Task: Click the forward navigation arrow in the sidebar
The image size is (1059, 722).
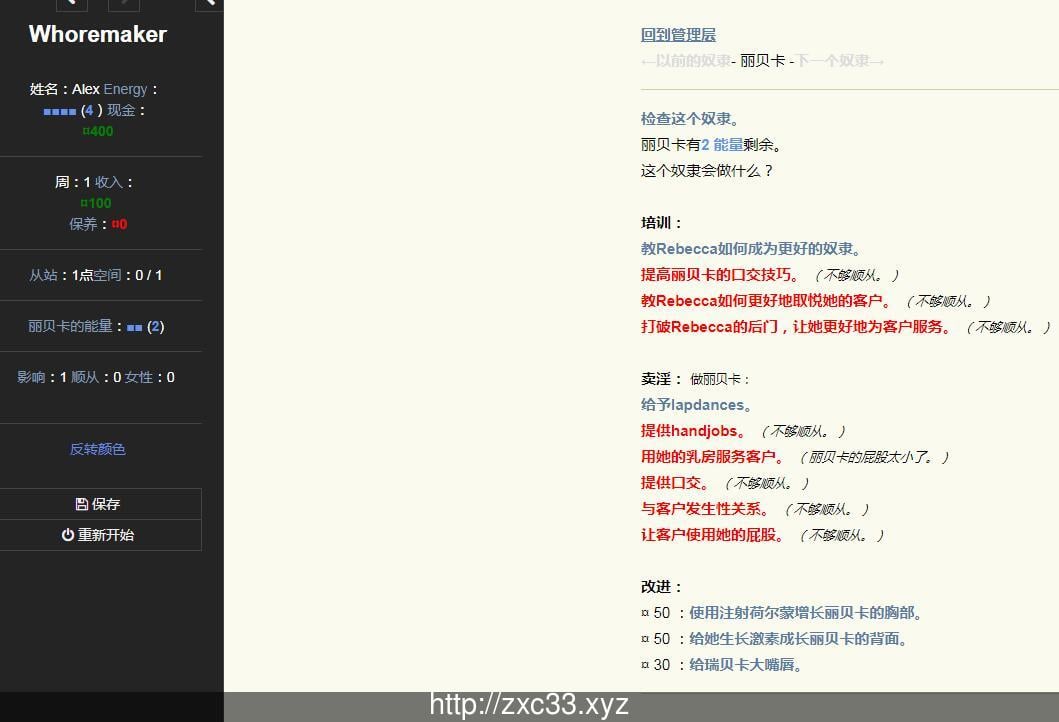Action: click(x=123, y=4)
